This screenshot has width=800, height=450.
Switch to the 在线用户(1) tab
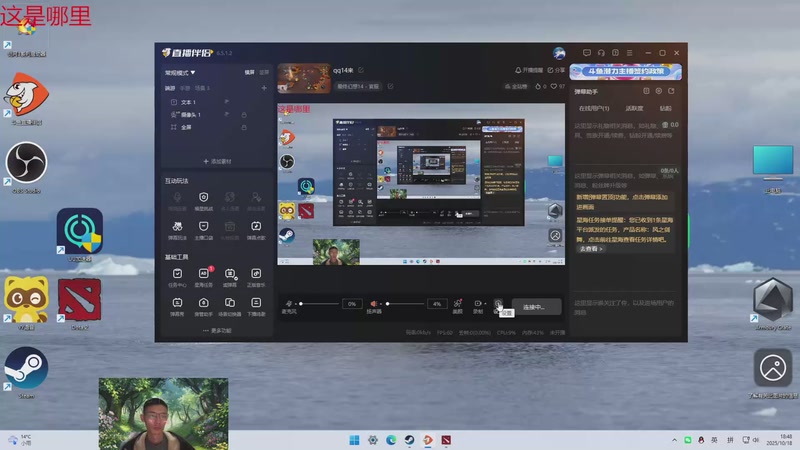pos(594,108)
